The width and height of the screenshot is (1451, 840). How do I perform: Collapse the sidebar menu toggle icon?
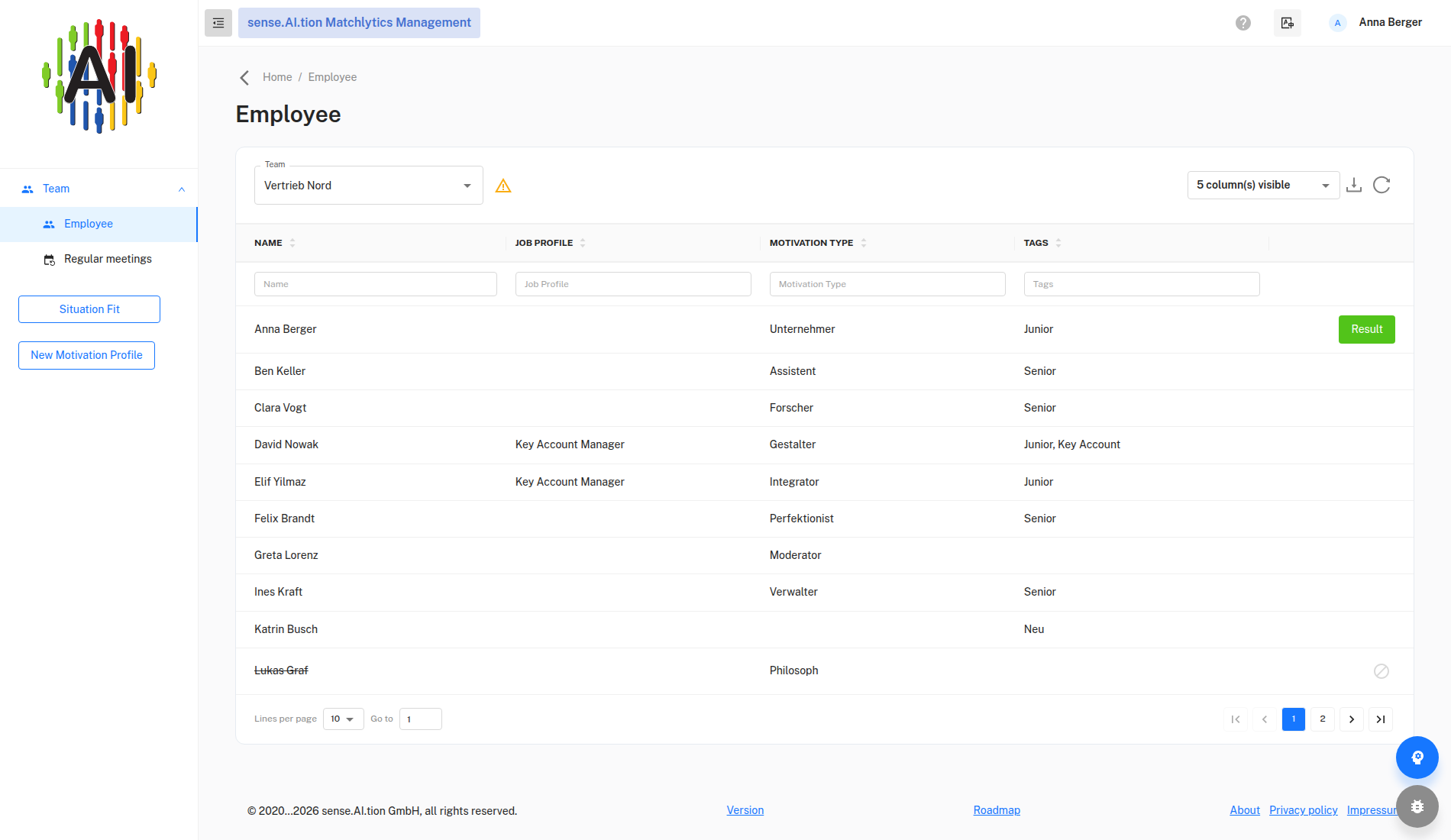tap(218, 23)
